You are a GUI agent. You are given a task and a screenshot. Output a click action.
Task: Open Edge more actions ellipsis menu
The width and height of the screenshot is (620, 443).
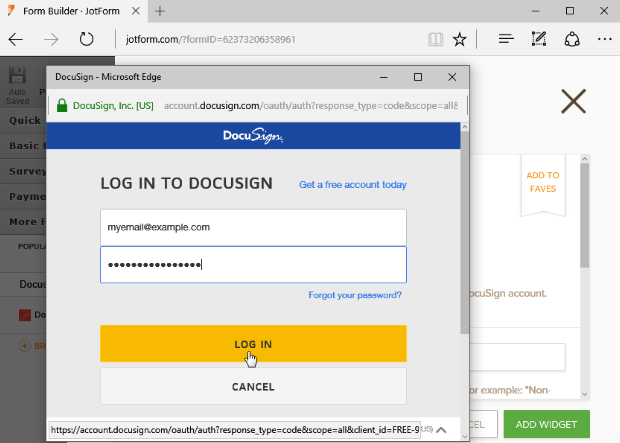tap(605, 39)
